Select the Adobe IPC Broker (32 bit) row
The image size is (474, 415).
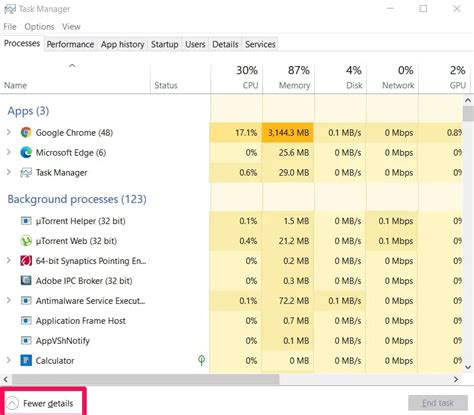84,281
